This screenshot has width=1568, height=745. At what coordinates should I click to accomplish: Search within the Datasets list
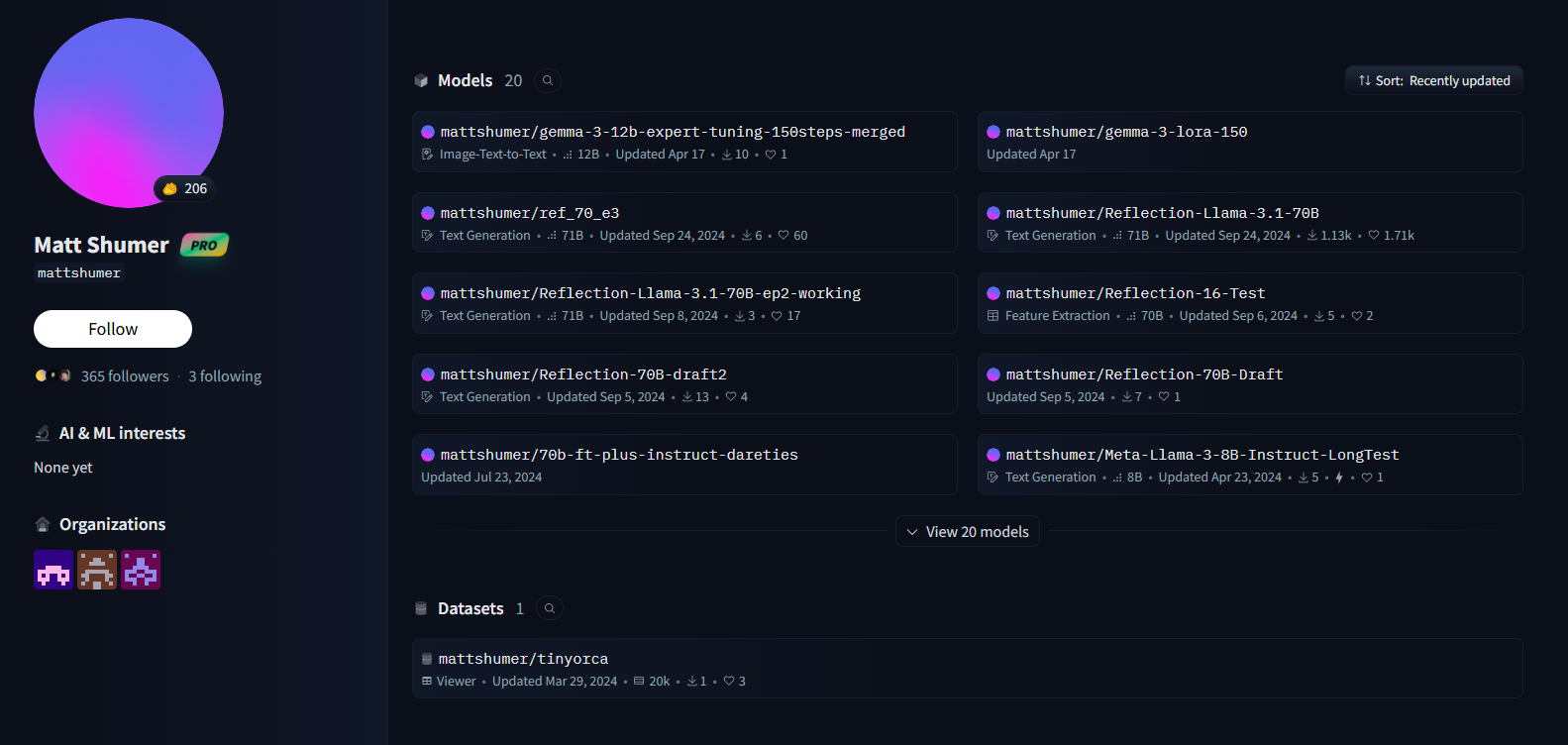[550, 608]
